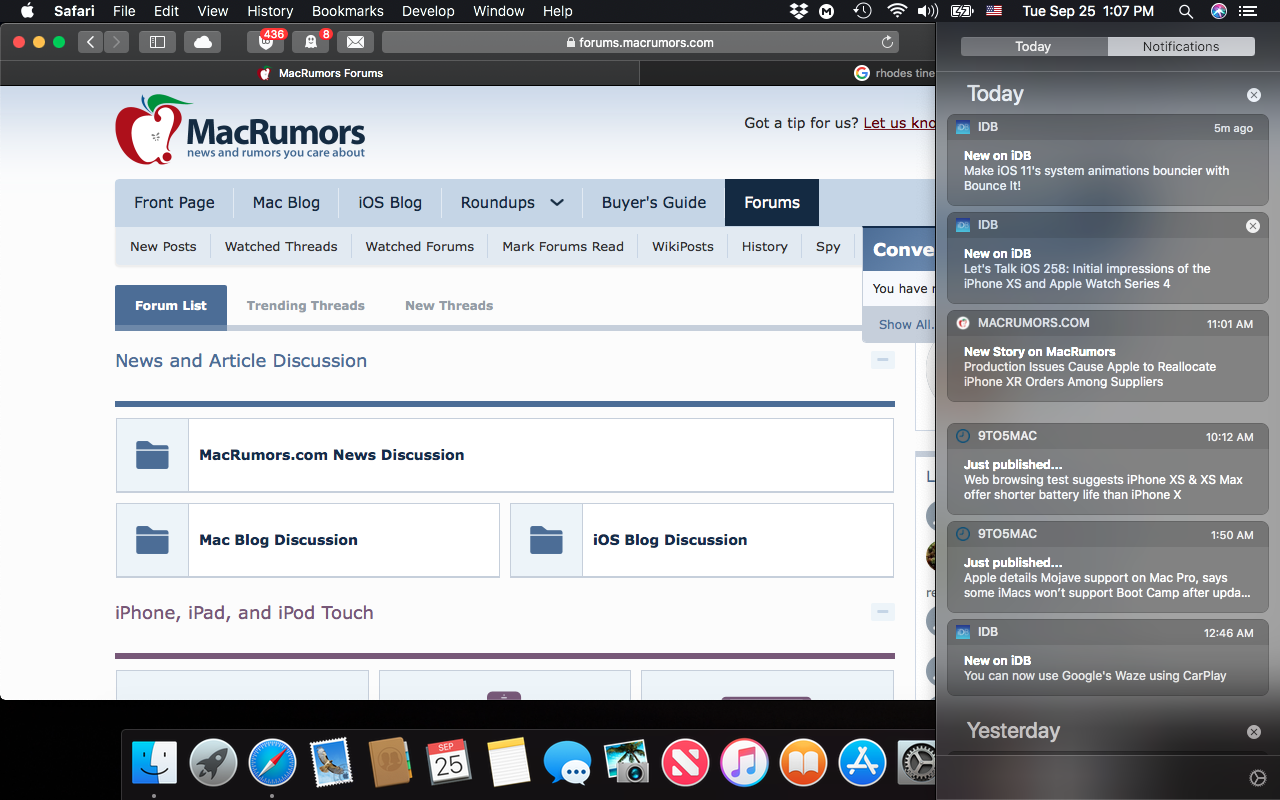Collapse iPhone, iPad, and iPod Touch section
This screenshot has height=800, width=1280.
coord(882,612)
